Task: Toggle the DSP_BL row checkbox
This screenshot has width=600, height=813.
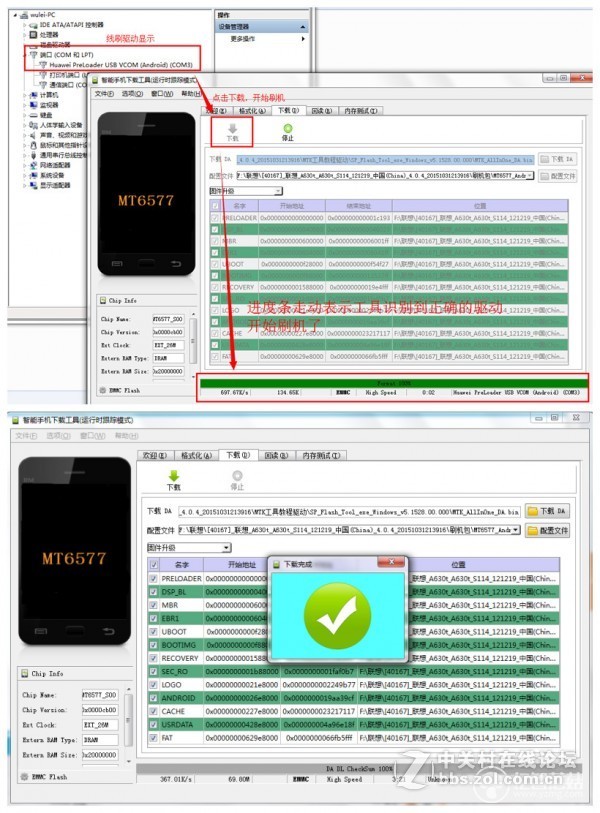Action: coord(154,592)
